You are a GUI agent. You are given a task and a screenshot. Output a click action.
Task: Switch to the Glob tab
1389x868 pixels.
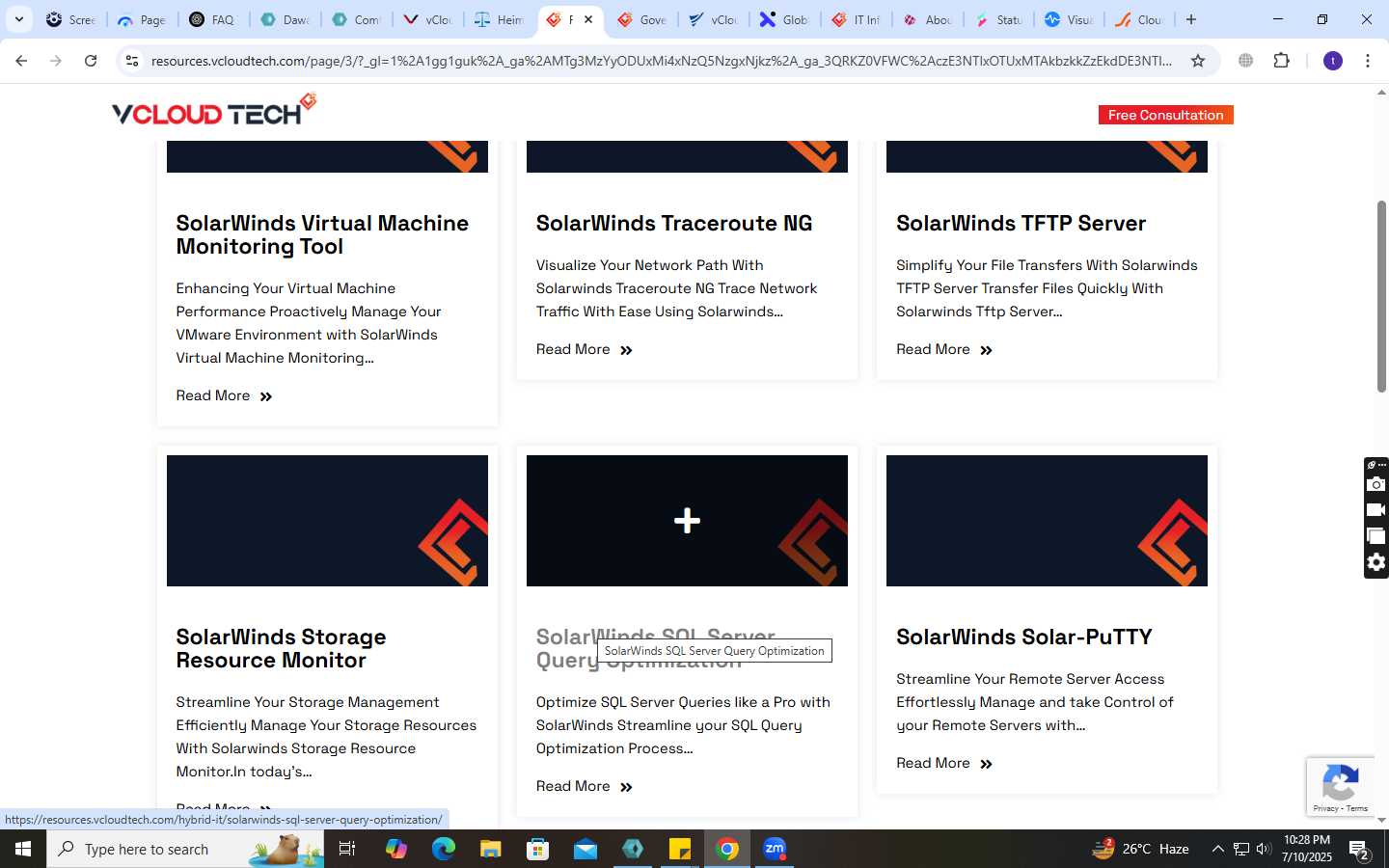point(785,19)
